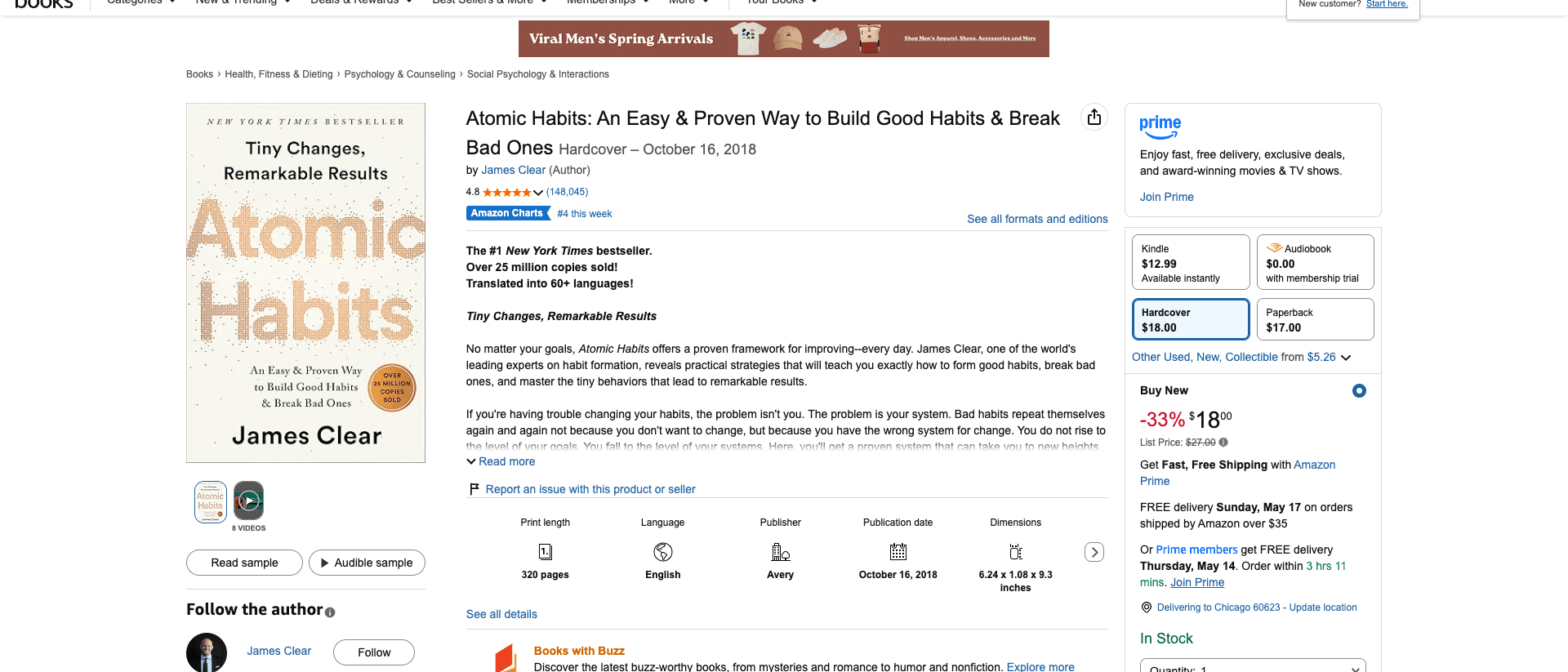Open the Health, Fitness & Dieting breadcrumb

click(278, 74)
